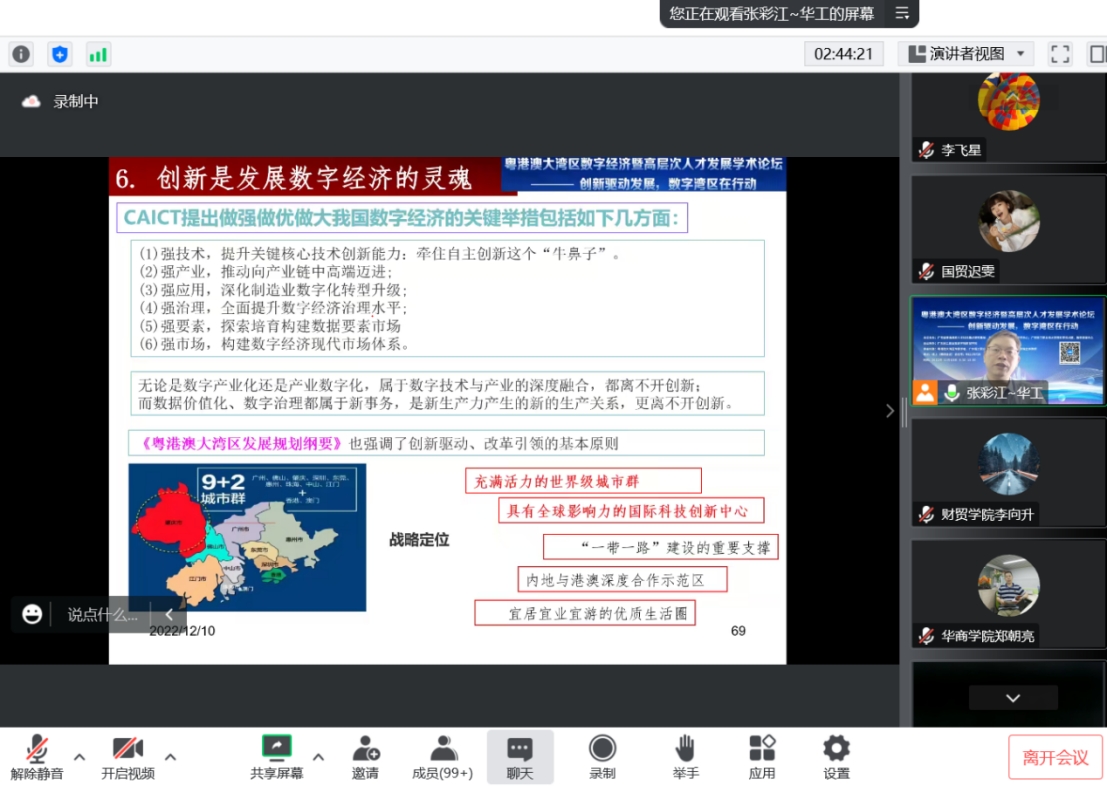Click the blue security shield icon

(x=60, y=54)
